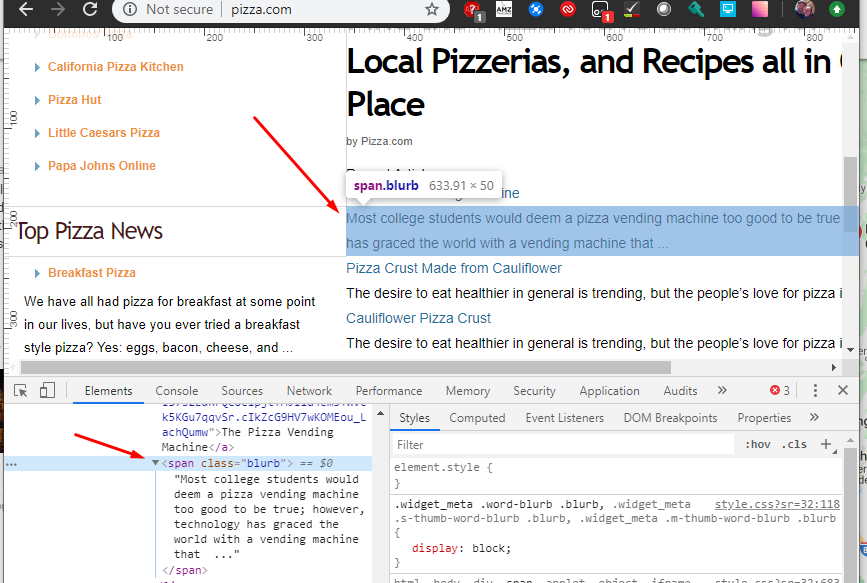867x583 pixels.
Task: Open the blue monitor extension icon
Action: pos(728,9)
